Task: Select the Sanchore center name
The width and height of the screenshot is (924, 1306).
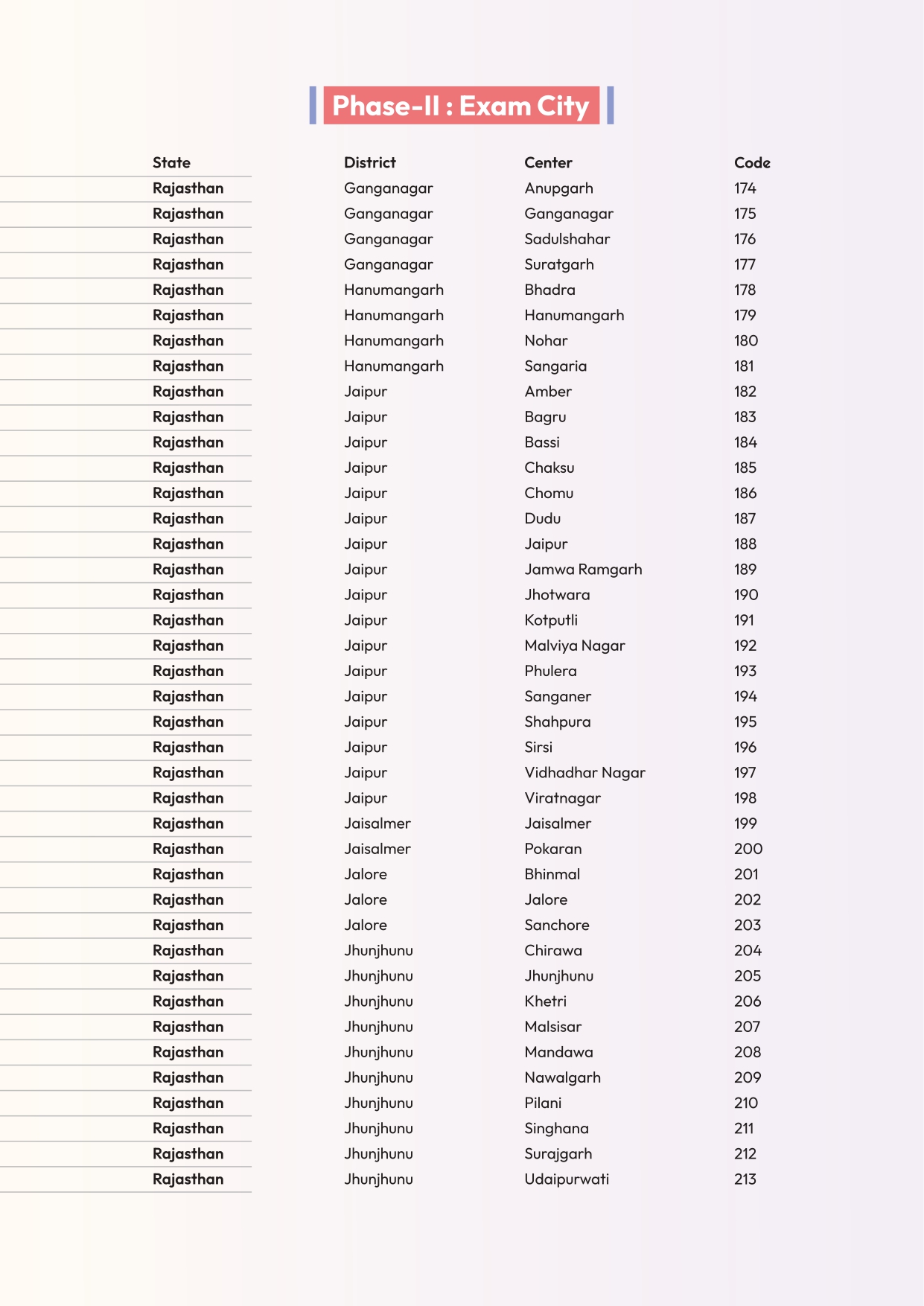Action: [556, 925]
